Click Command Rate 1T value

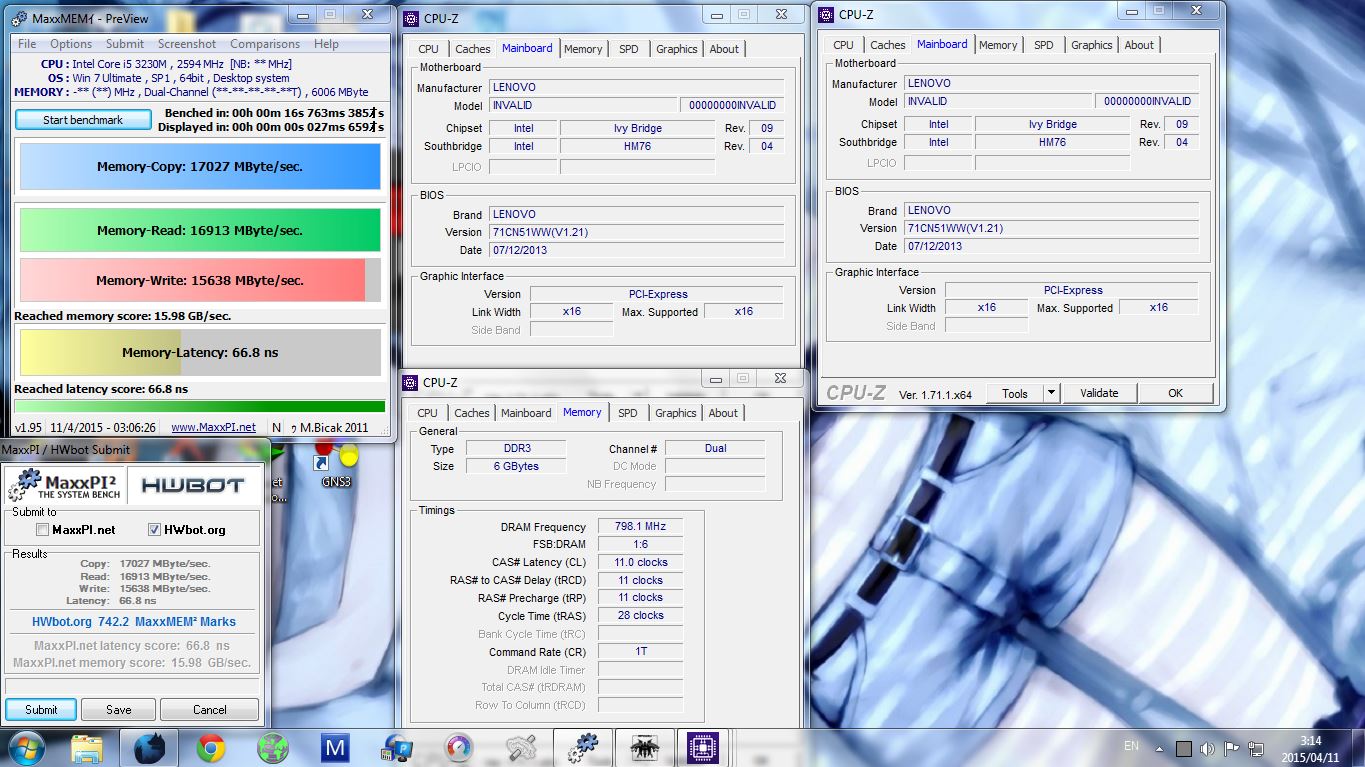pos(640,651)
